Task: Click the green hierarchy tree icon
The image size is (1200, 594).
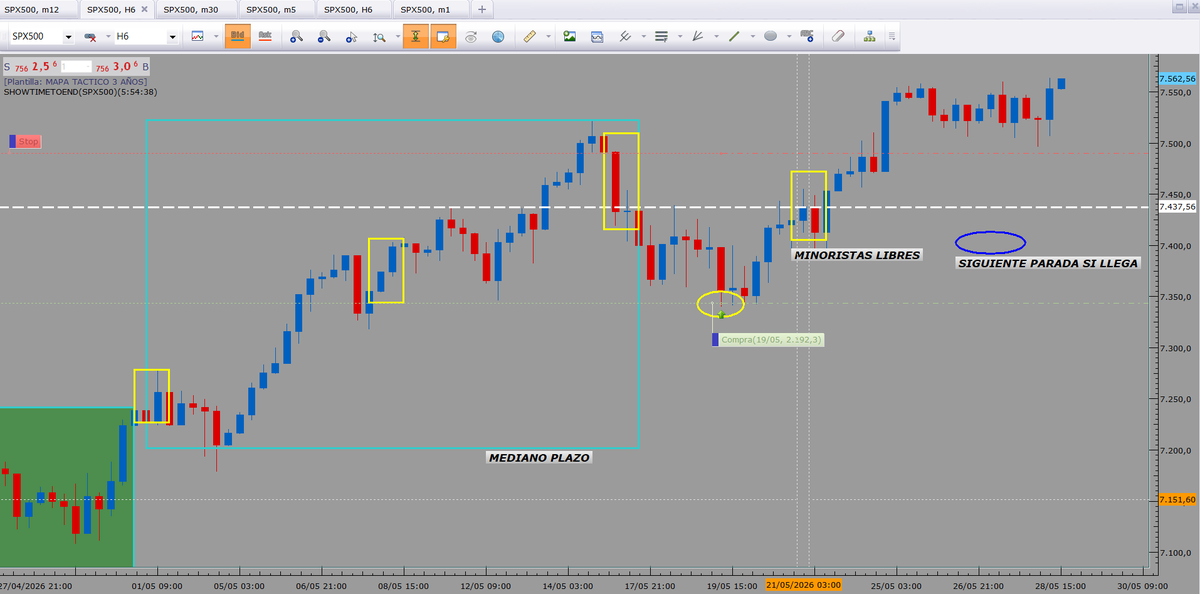Action: 869,37
